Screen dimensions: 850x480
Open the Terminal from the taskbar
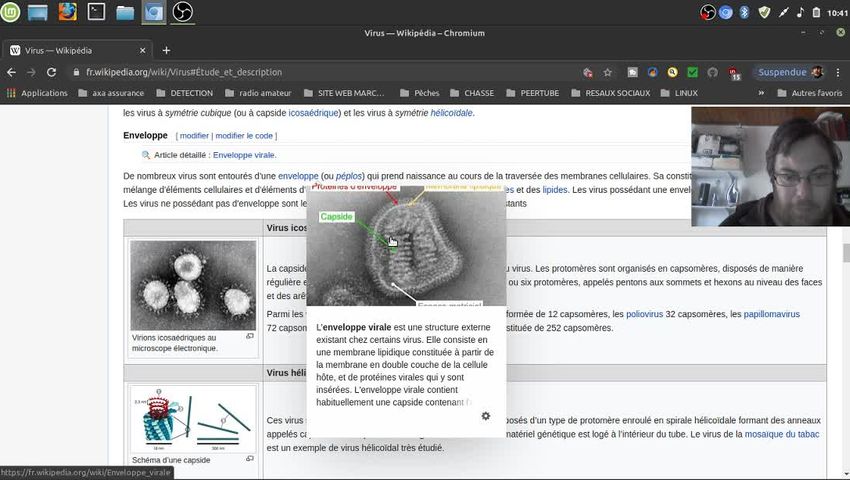[x=96, y=12]
